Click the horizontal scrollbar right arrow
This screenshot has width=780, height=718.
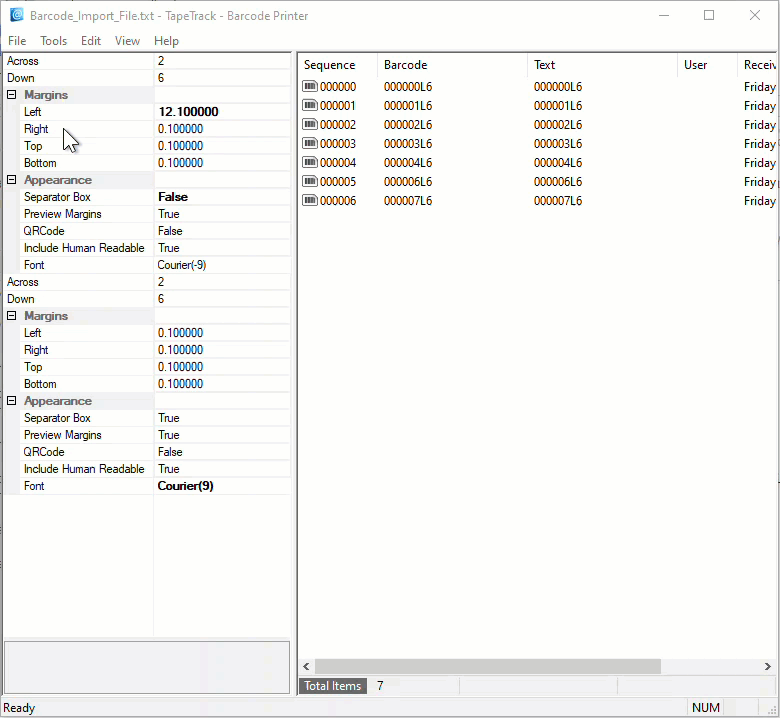tap(768, 666)
